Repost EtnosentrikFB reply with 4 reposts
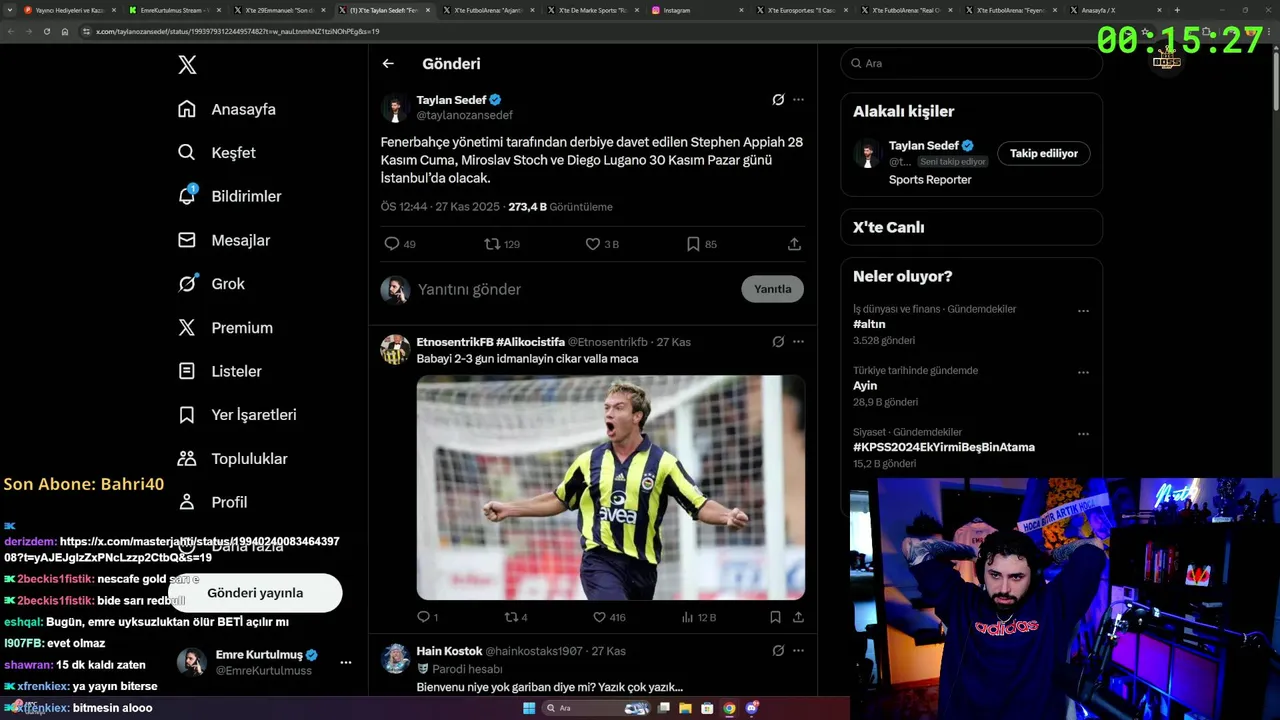 coord(511,617)
